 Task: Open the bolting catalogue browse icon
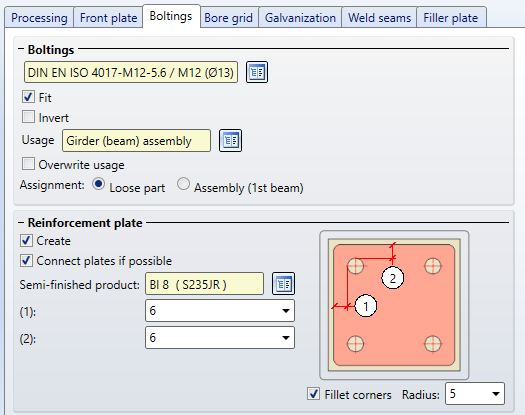click(257, 72)
